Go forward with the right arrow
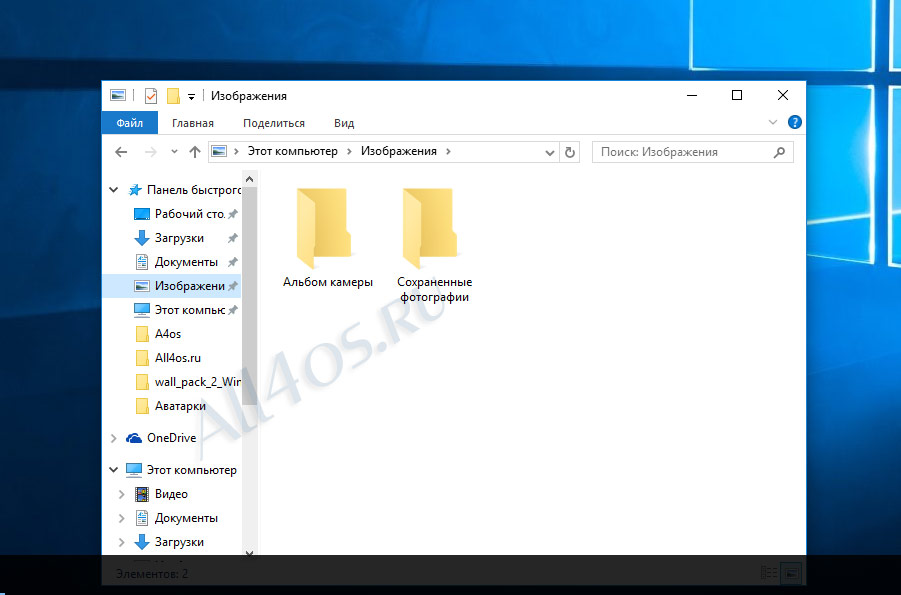 (x=151, y=152)
